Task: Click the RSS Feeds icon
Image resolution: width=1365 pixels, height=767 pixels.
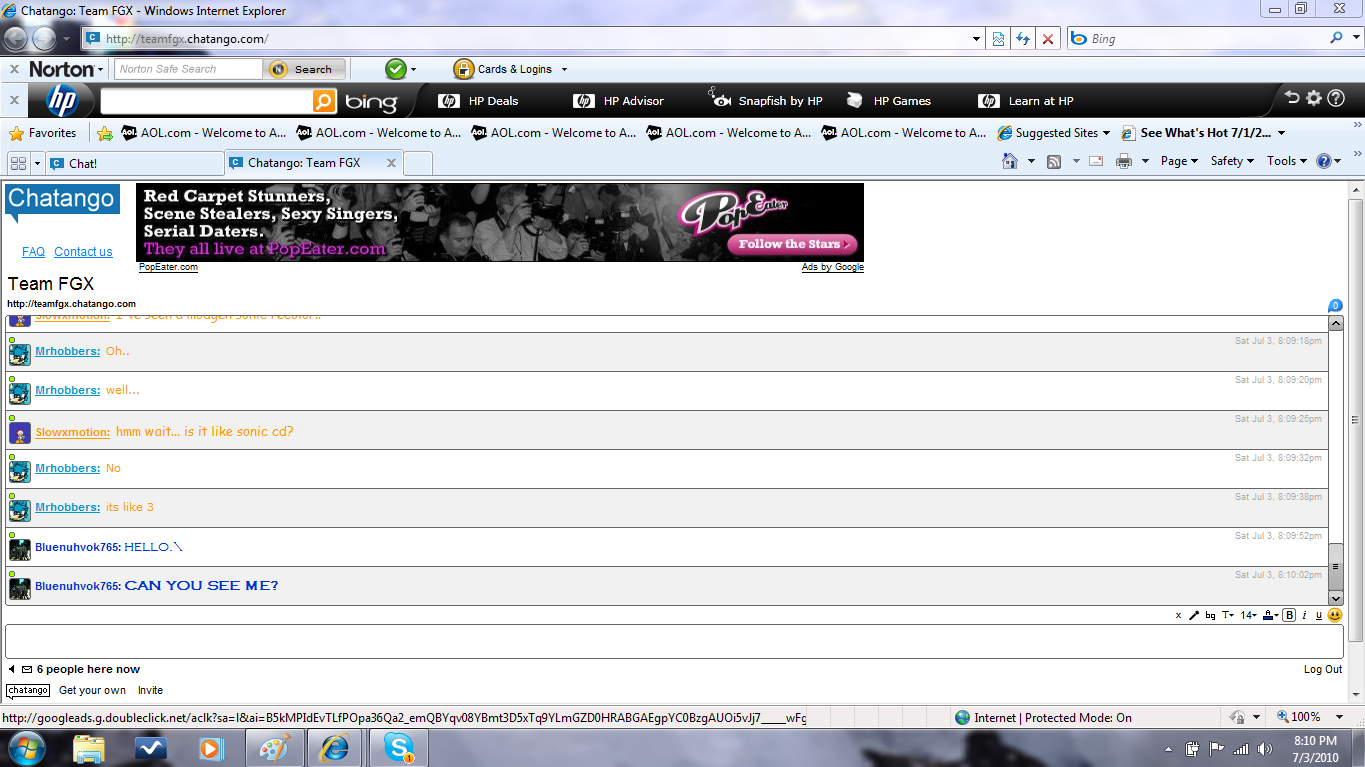Action: tap(1054, 161)
